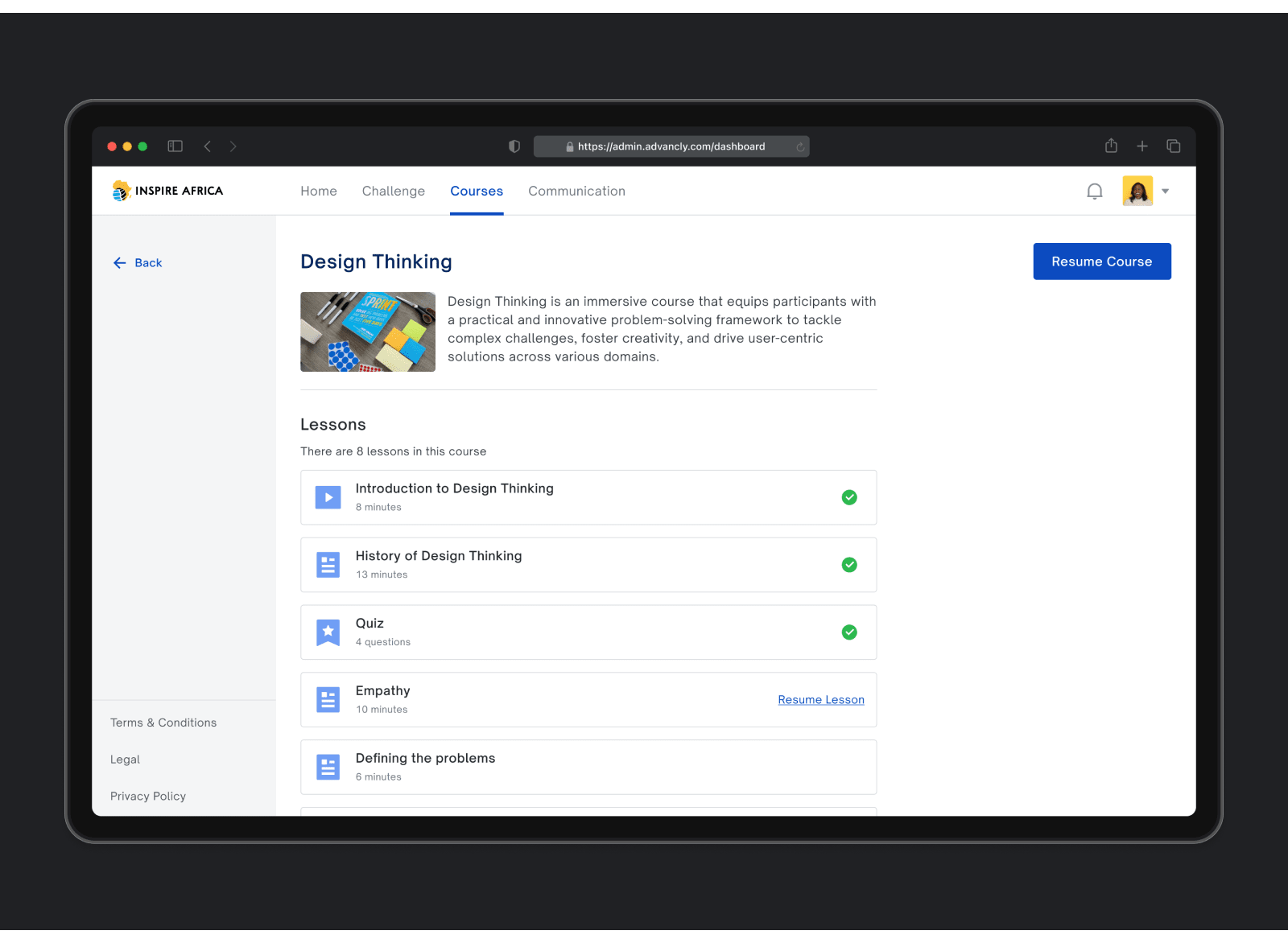Viewport: 1288px width, 943px height.
Task: Click the '6 minutes' duration text
Action: tap(378, 777)
